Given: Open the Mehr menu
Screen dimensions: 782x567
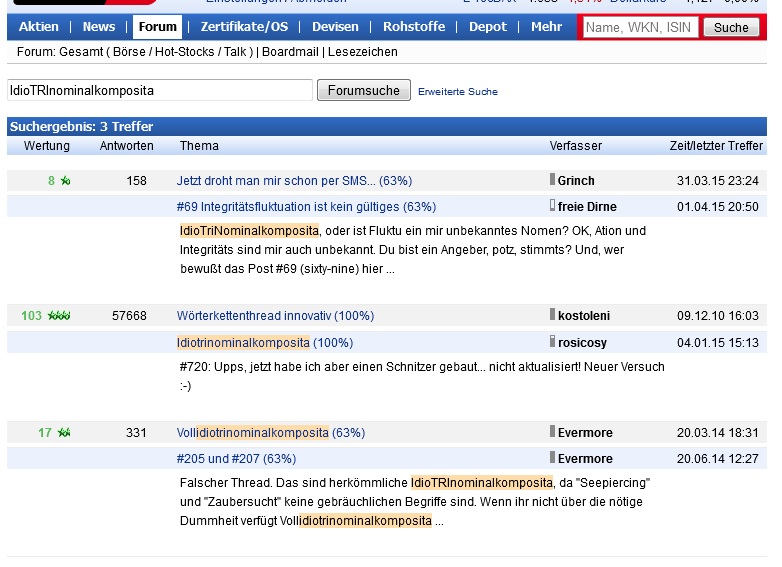Looking at the screenshot, I should click(547, 26).
